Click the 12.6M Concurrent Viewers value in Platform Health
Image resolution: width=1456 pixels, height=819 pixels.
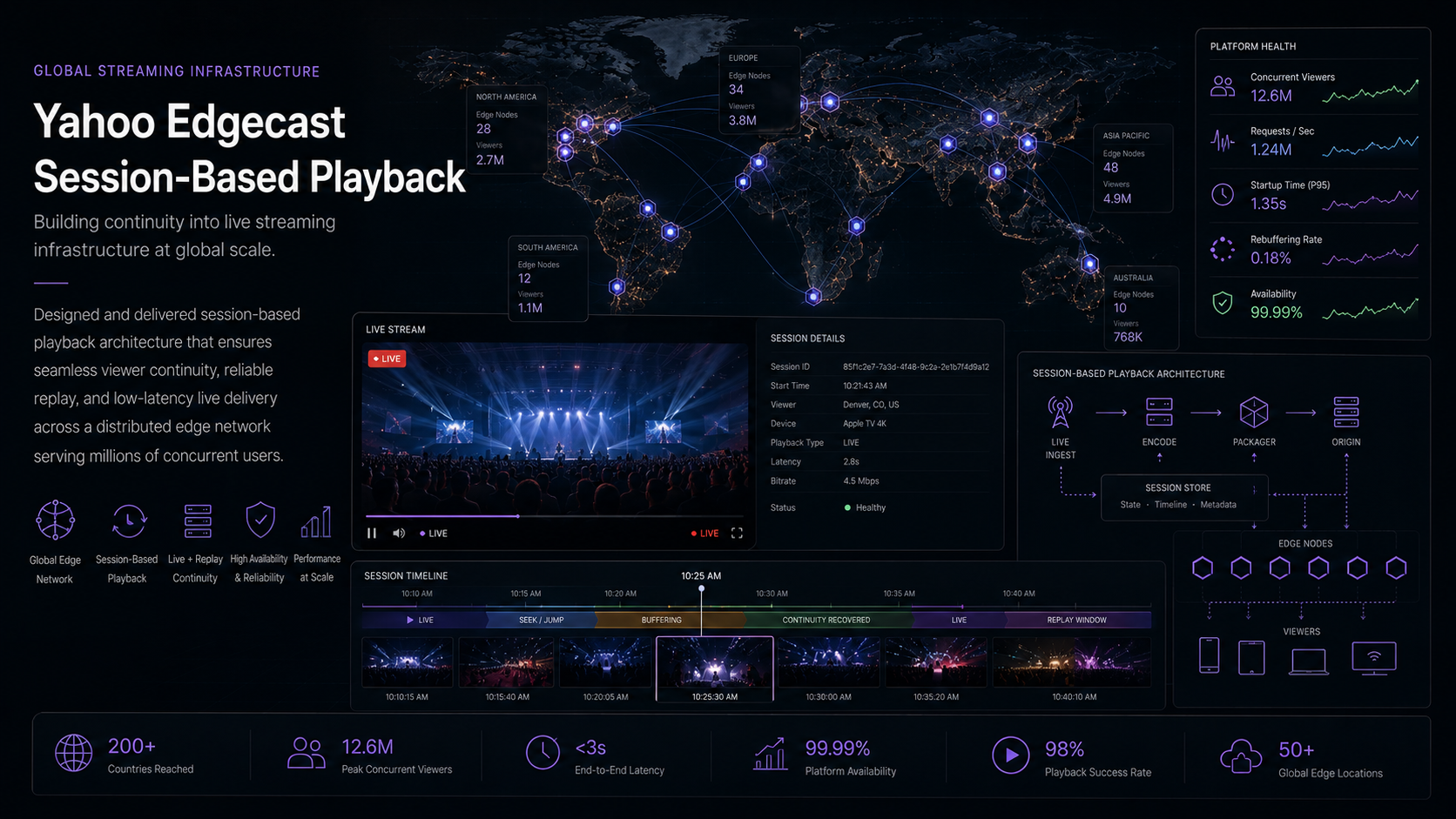click(x=1271, y=96)
